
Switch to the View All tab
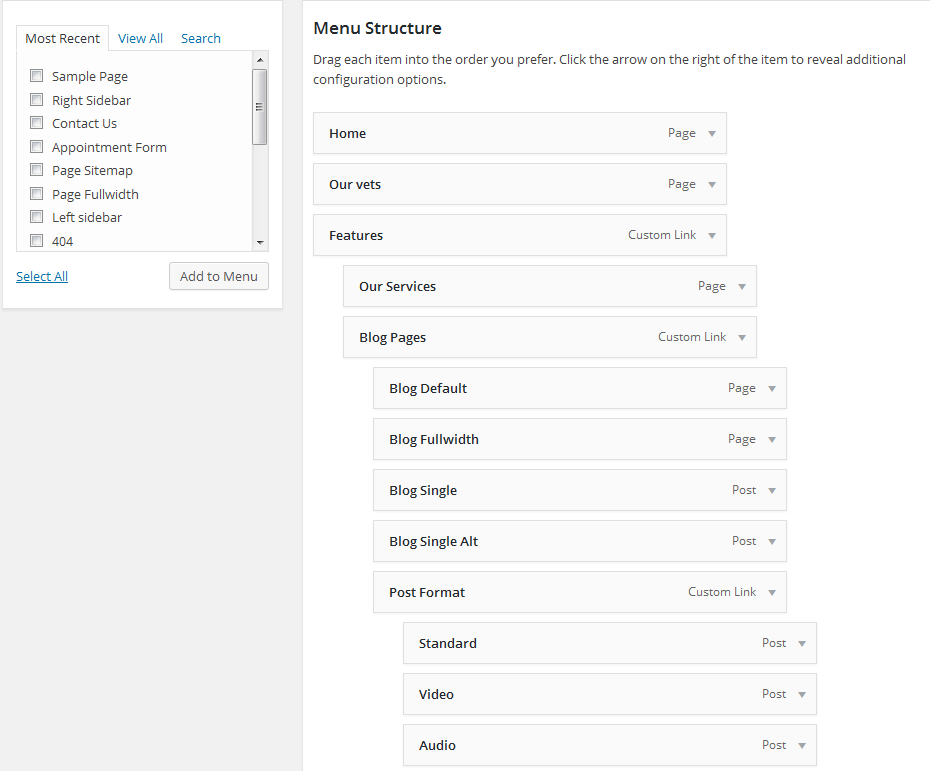coord(140,39)
